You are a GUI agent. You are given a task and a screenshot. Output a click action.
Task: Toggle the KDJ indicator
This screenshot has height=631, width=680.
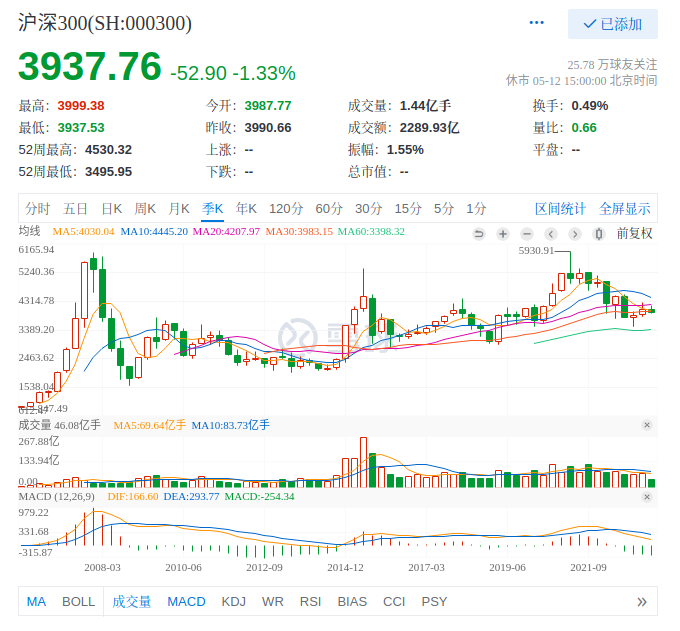pyautogui.click(x=234, y=602)
